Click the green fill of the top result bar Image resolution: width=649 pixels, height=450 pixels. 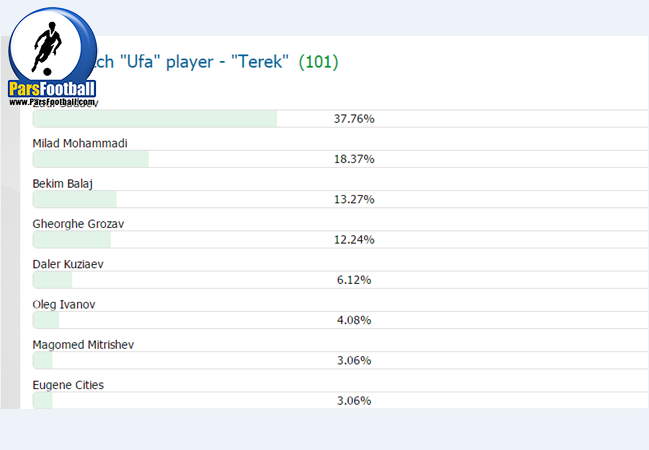tap(155, 119)
